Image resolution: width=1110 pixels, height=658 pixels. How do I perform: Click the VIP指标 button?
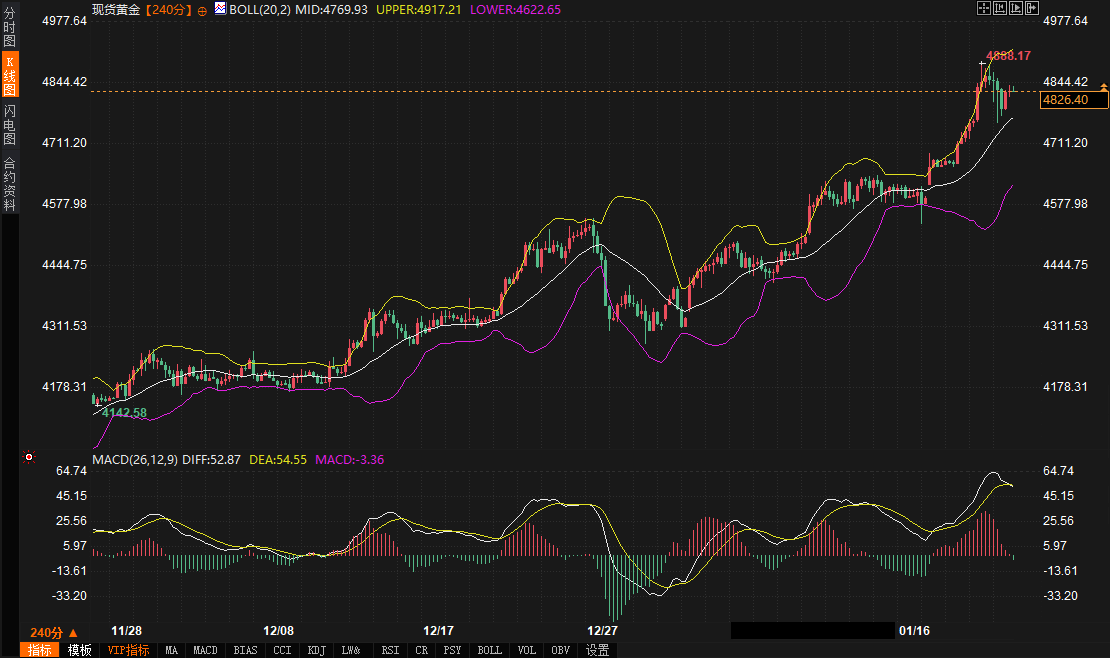point(128,650)
